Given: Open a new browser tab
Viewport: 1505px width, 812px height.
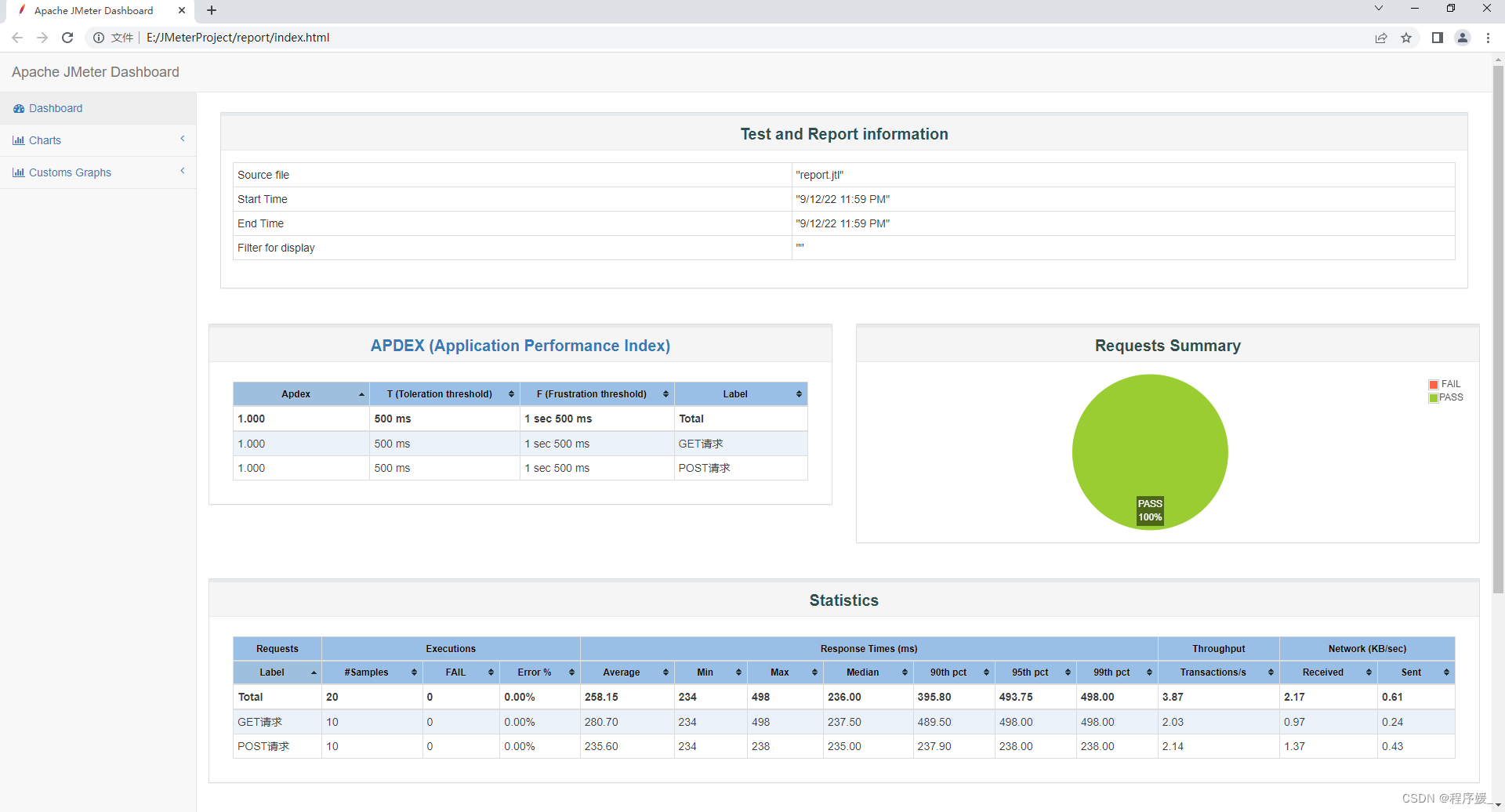Looking at the screenshot, I should click(x=212, y=10).
